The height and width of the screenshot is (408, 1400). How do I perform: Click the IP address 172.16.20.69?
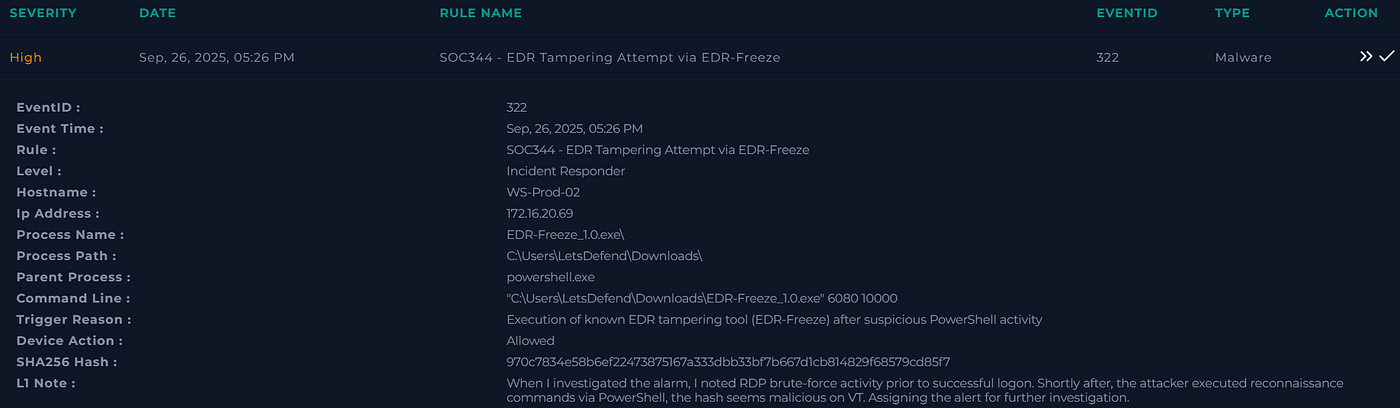540,213
